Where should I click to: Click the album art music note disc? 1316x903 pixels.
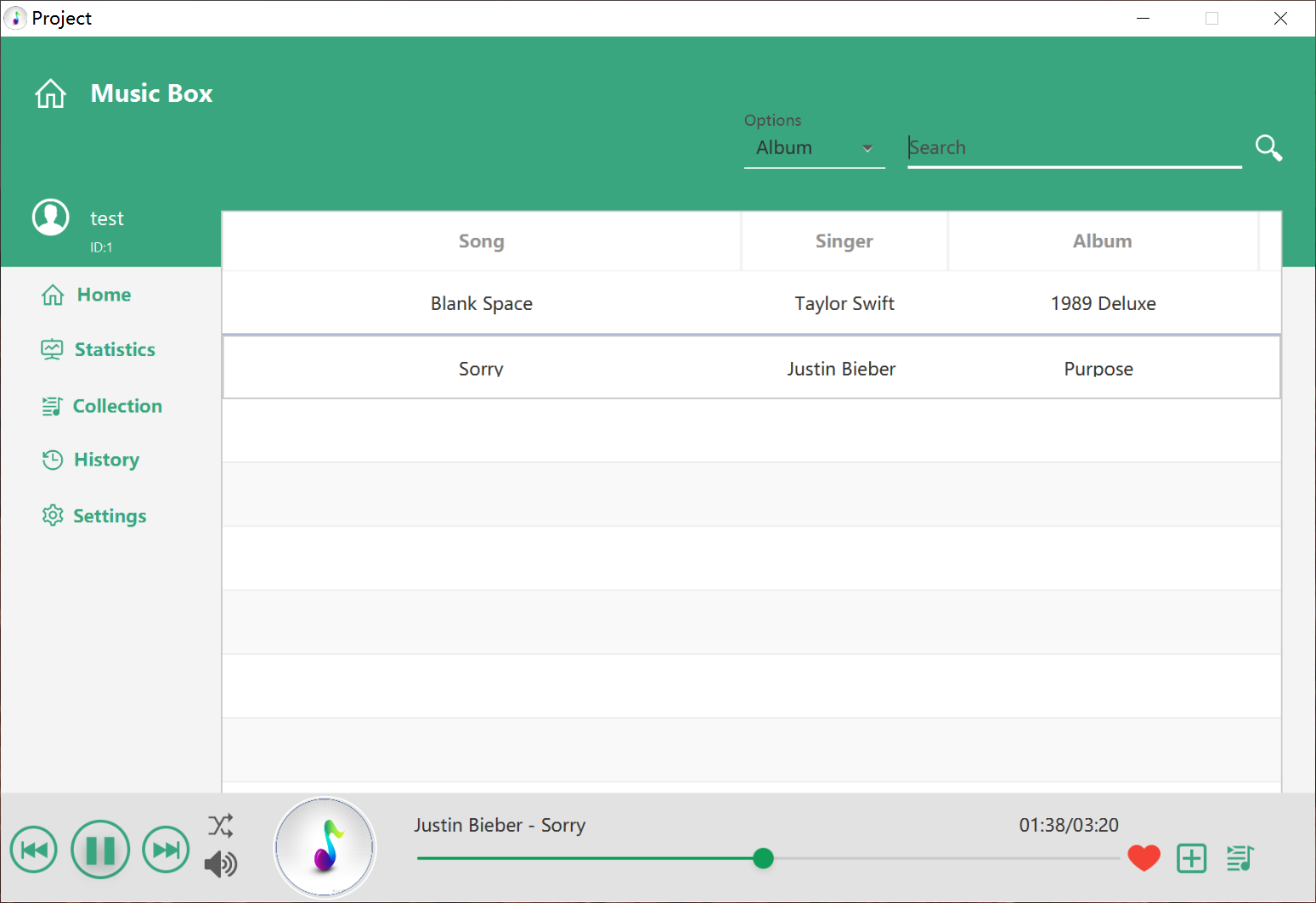click(x=325, y=847)
